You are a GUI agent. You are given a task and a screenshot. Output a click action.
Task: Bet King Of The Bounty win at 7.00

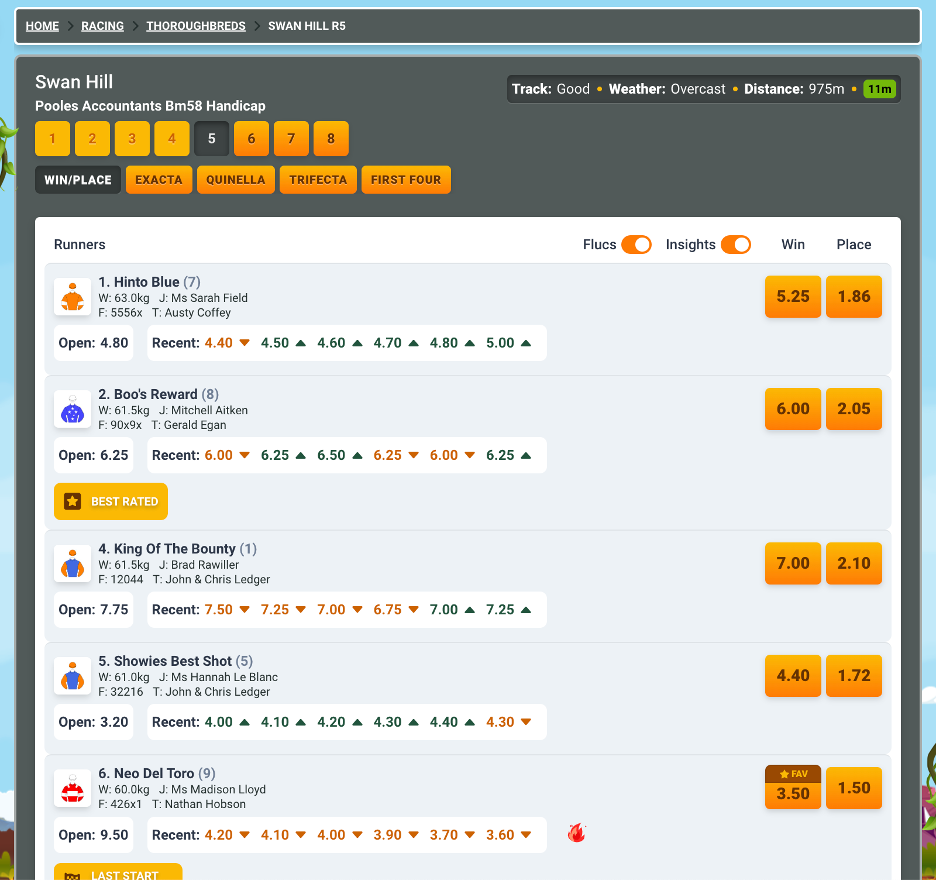[x=793, y=564]
